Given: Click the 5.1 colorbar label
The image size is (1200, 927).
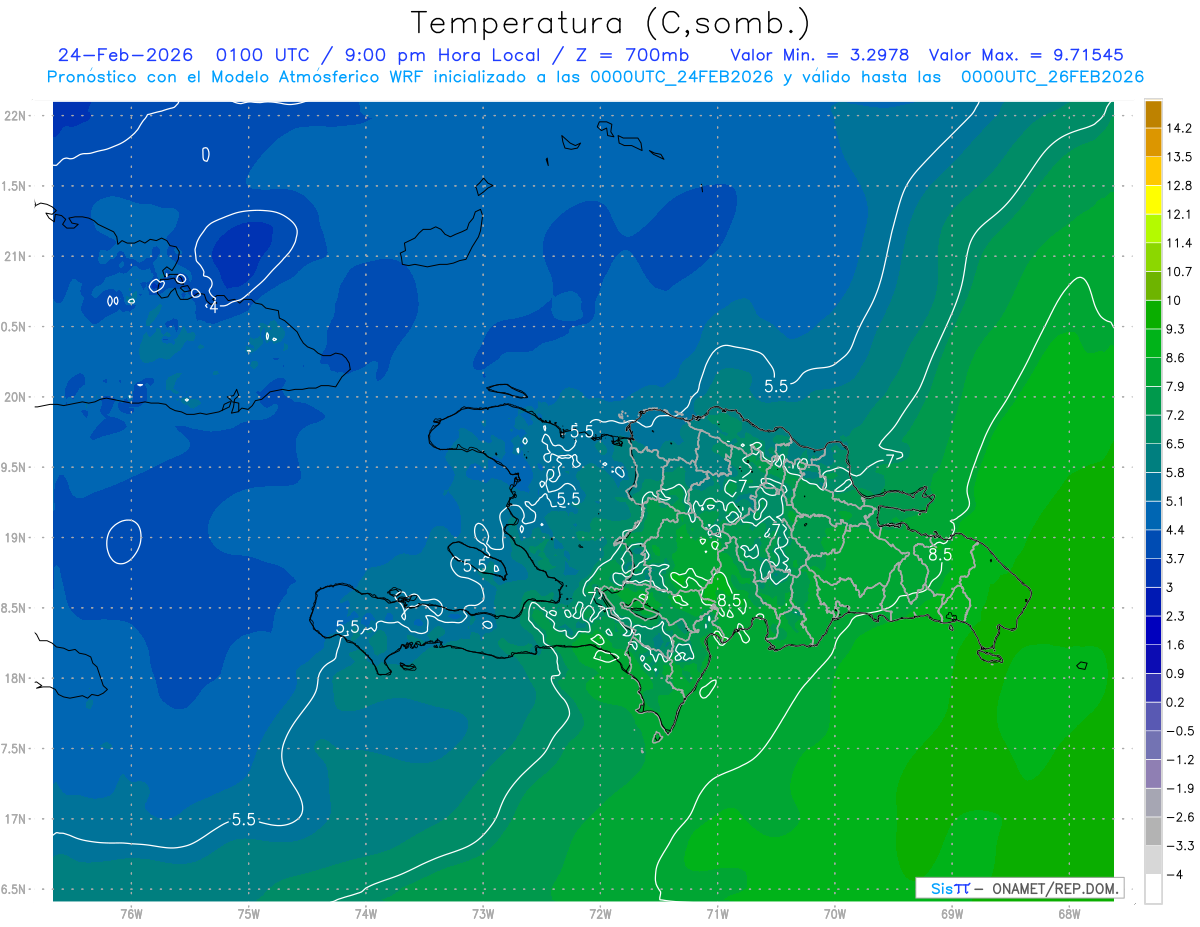Looking at the screenshot, I should 1175,501.
